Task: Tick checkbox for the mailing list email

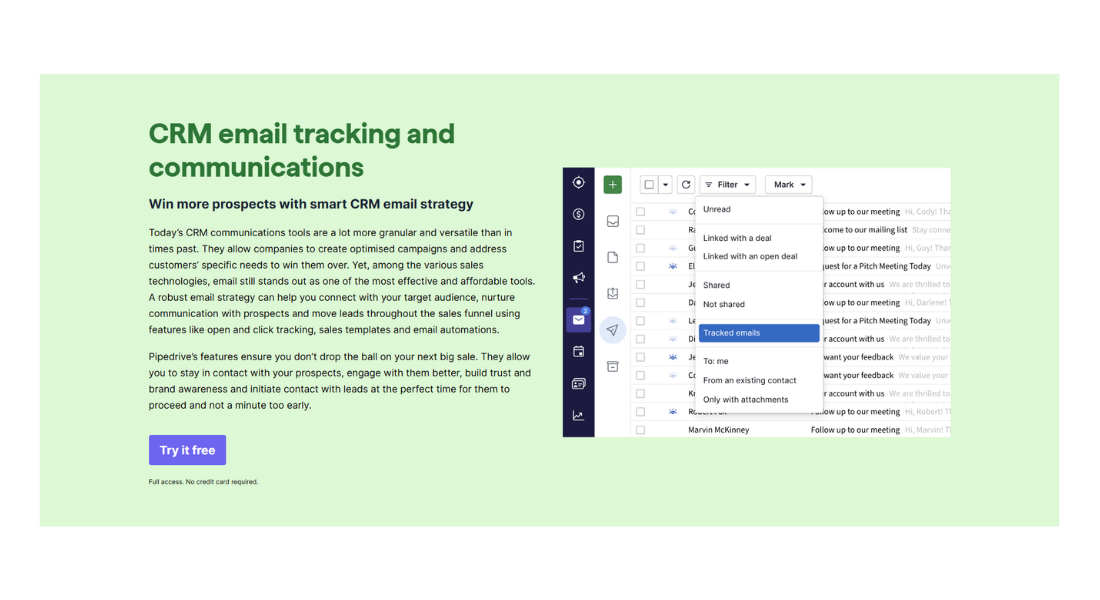Action: [x=640, y=229]
